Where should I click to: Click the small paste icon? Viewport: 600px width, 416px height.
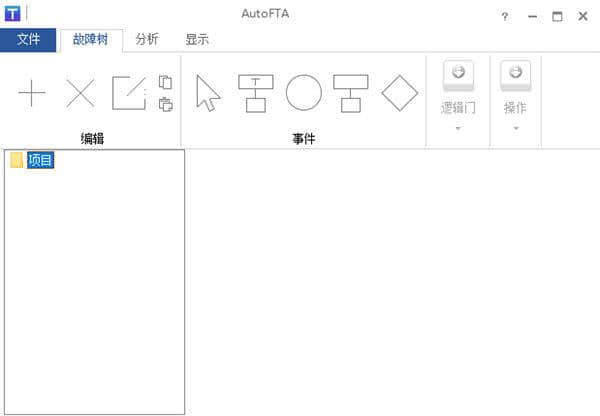166,104
